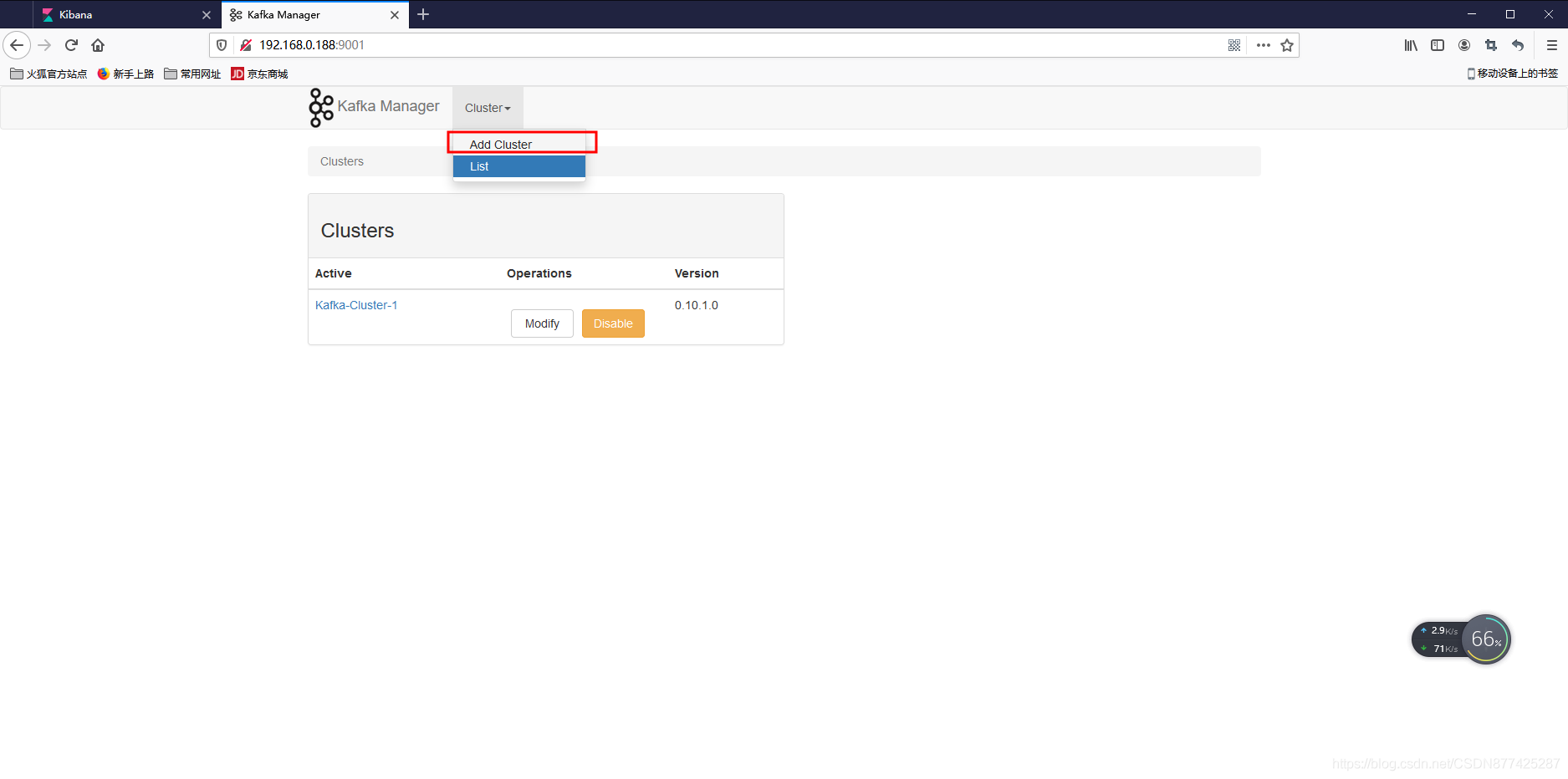This screenshot has height=779, width=1568.
Task: Open the 常用网址 bookmark folder
Action: tap(192, 74)
